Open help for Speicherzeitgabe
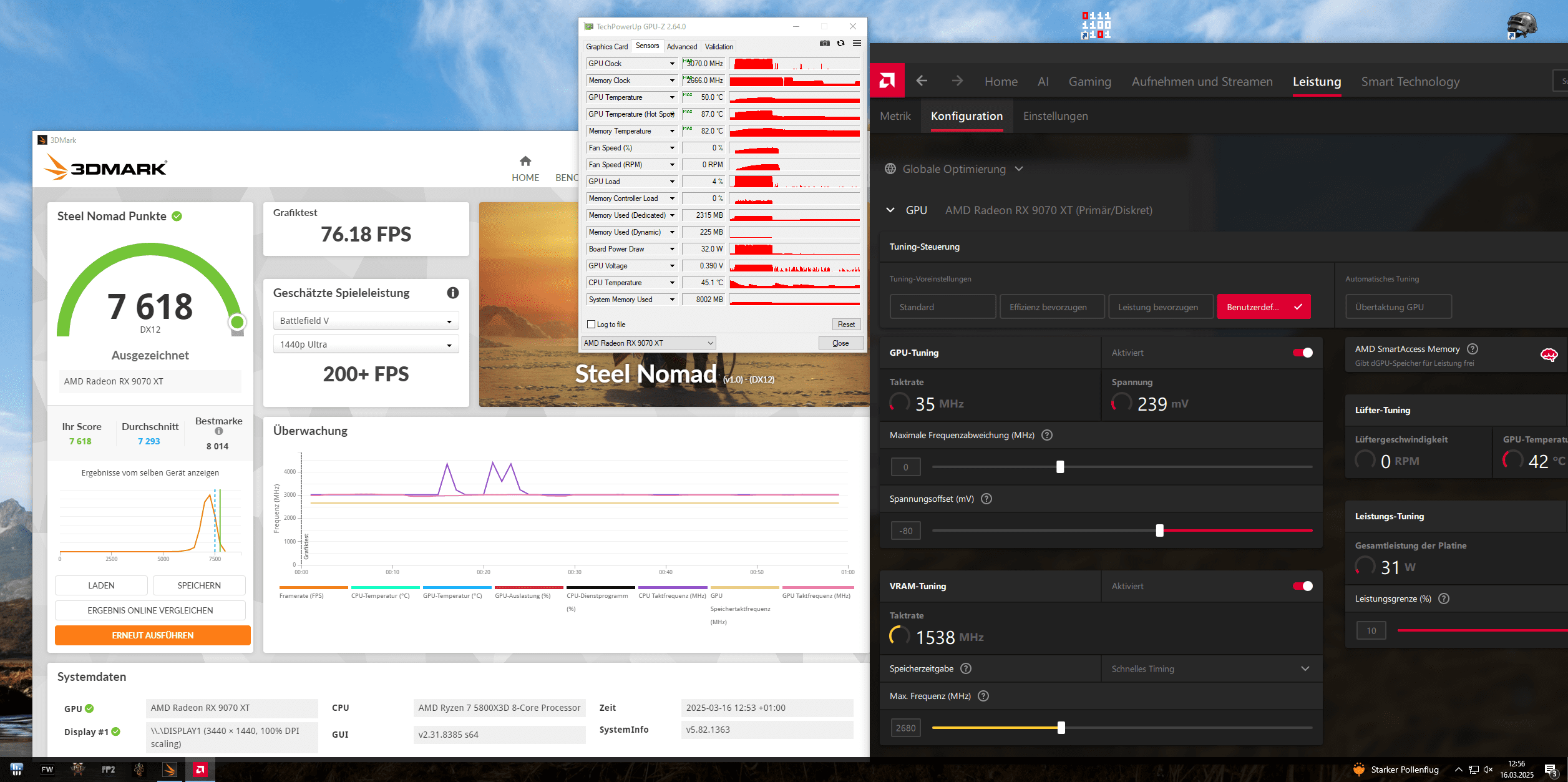The image size is (1568, 782). pyautogui.click(x=966, y=668)
